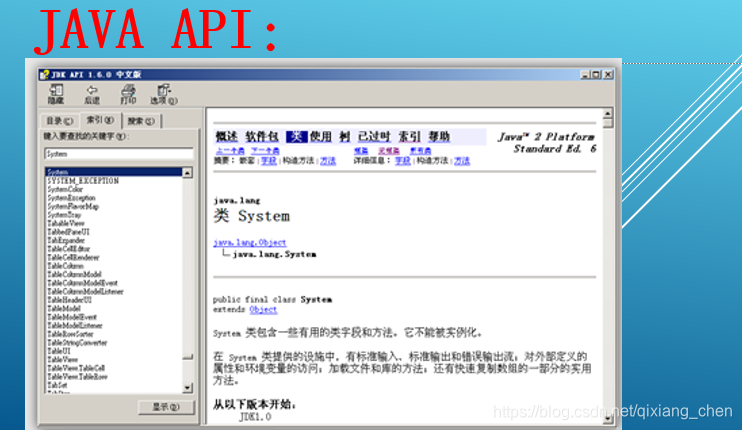Select TableColumn in the index list

pyautogui.click(x=65, y=266)
